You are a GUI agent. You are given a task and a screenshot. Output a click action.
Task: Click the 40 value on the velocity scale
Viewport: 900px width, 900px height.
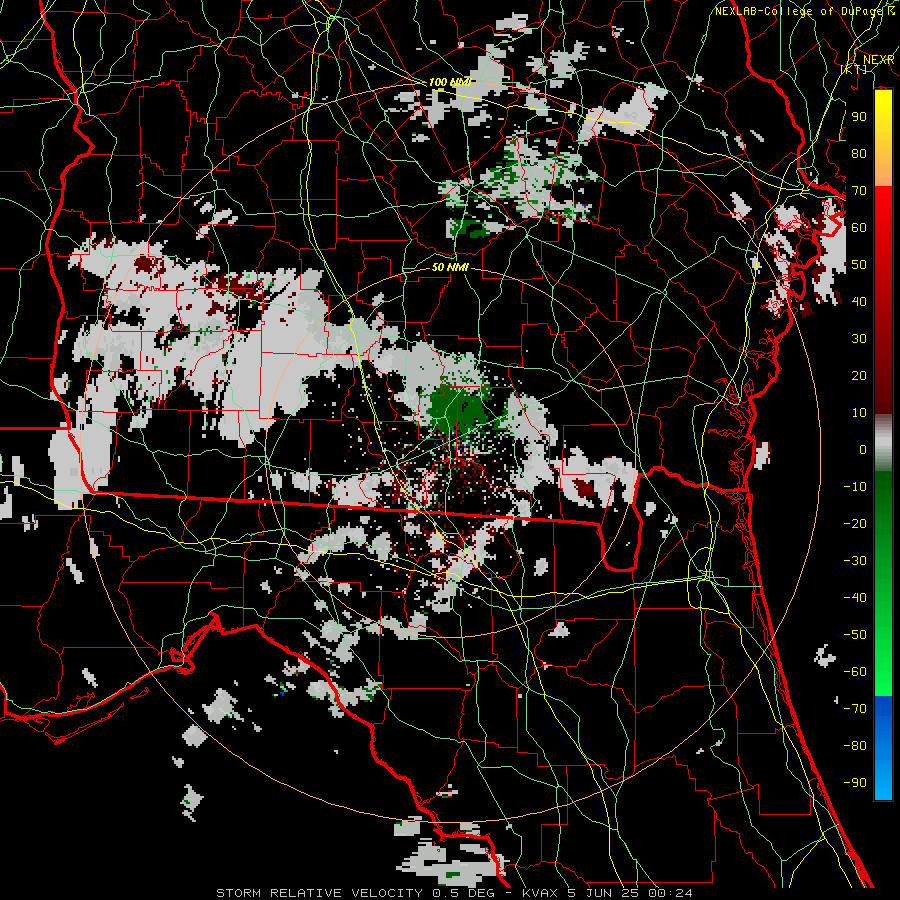pos(859,301)
